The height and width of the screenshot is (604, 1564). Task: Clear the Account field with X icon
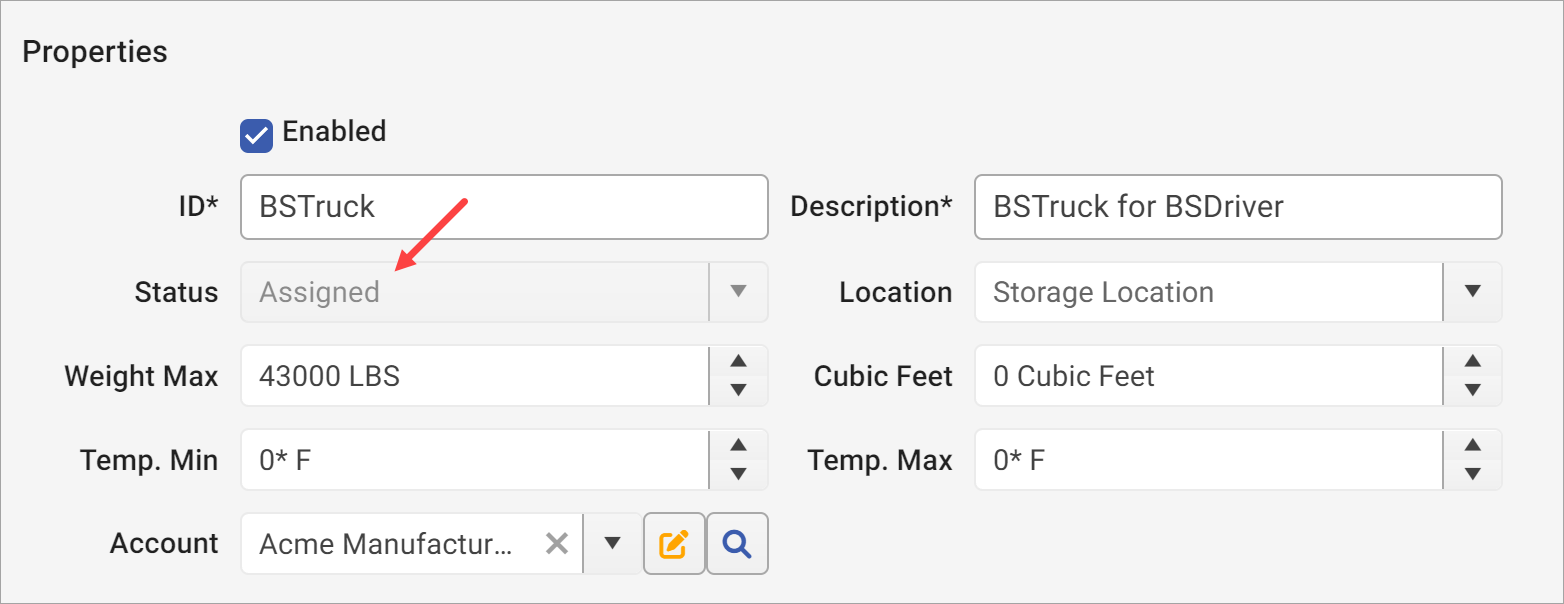[x=557, y=544]
